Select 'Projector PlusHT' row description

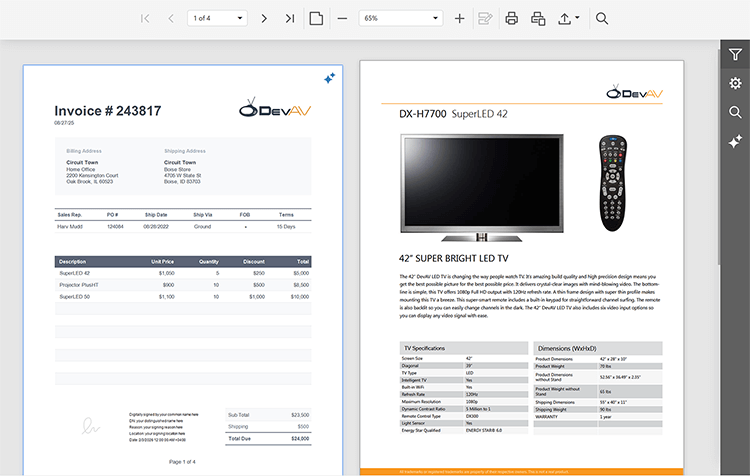78,285
